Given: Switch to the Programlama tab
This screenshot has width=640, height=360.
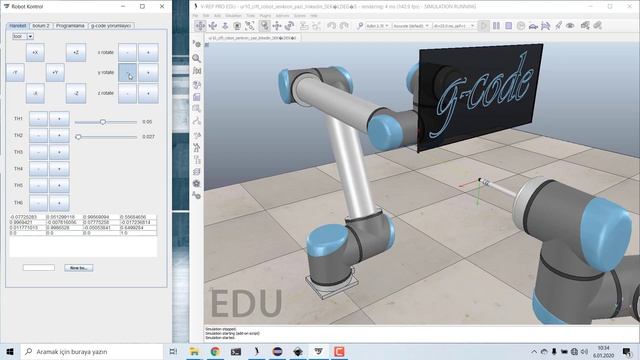Looking at the screenshot, I should [70, 26].
